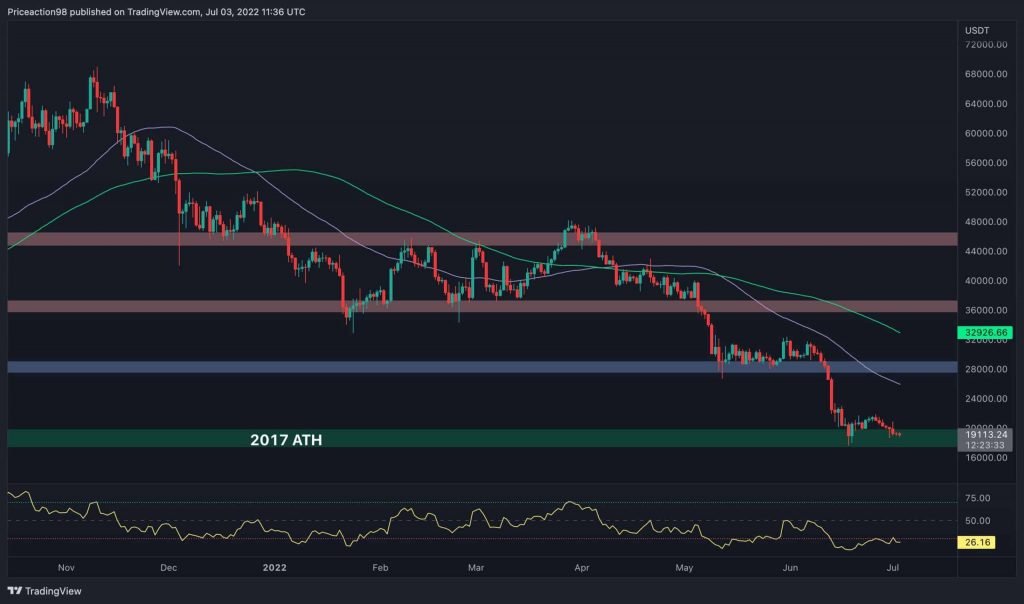Image resolution: width=1024 pixels, height=604 pixels.
Task: Click the USDT label atop the price scale
Action: [975, 31]
